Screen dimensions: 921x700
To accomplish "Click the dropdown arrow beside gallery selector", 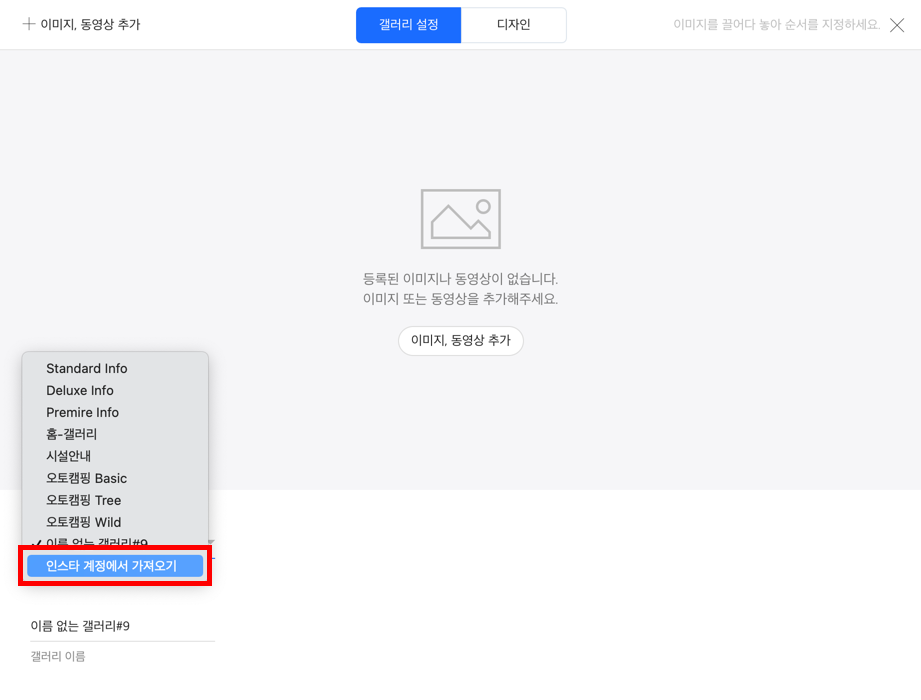I will coord(211,542).
